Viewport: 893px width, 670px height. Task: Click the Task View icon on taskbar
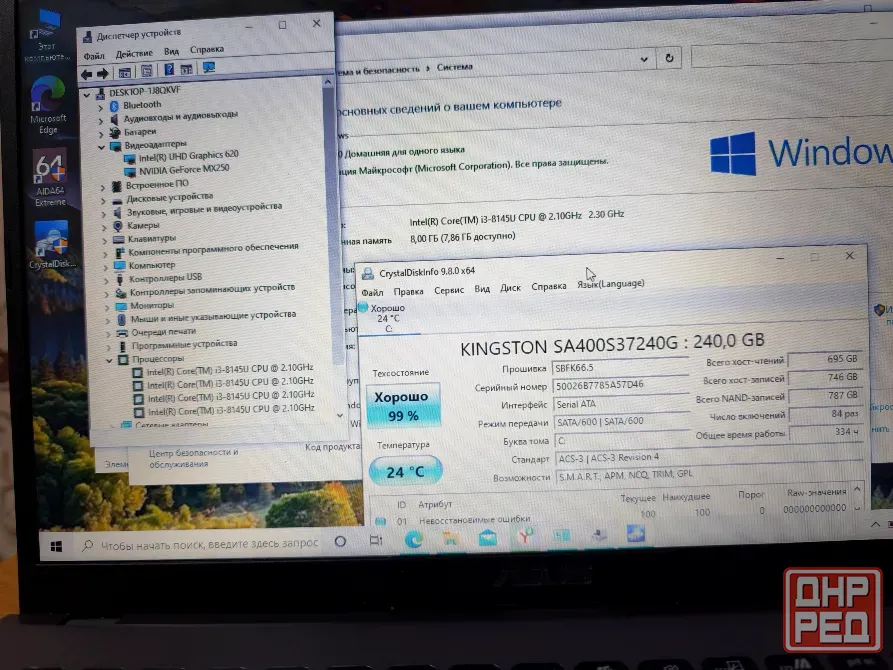click(x=376, y=540)
